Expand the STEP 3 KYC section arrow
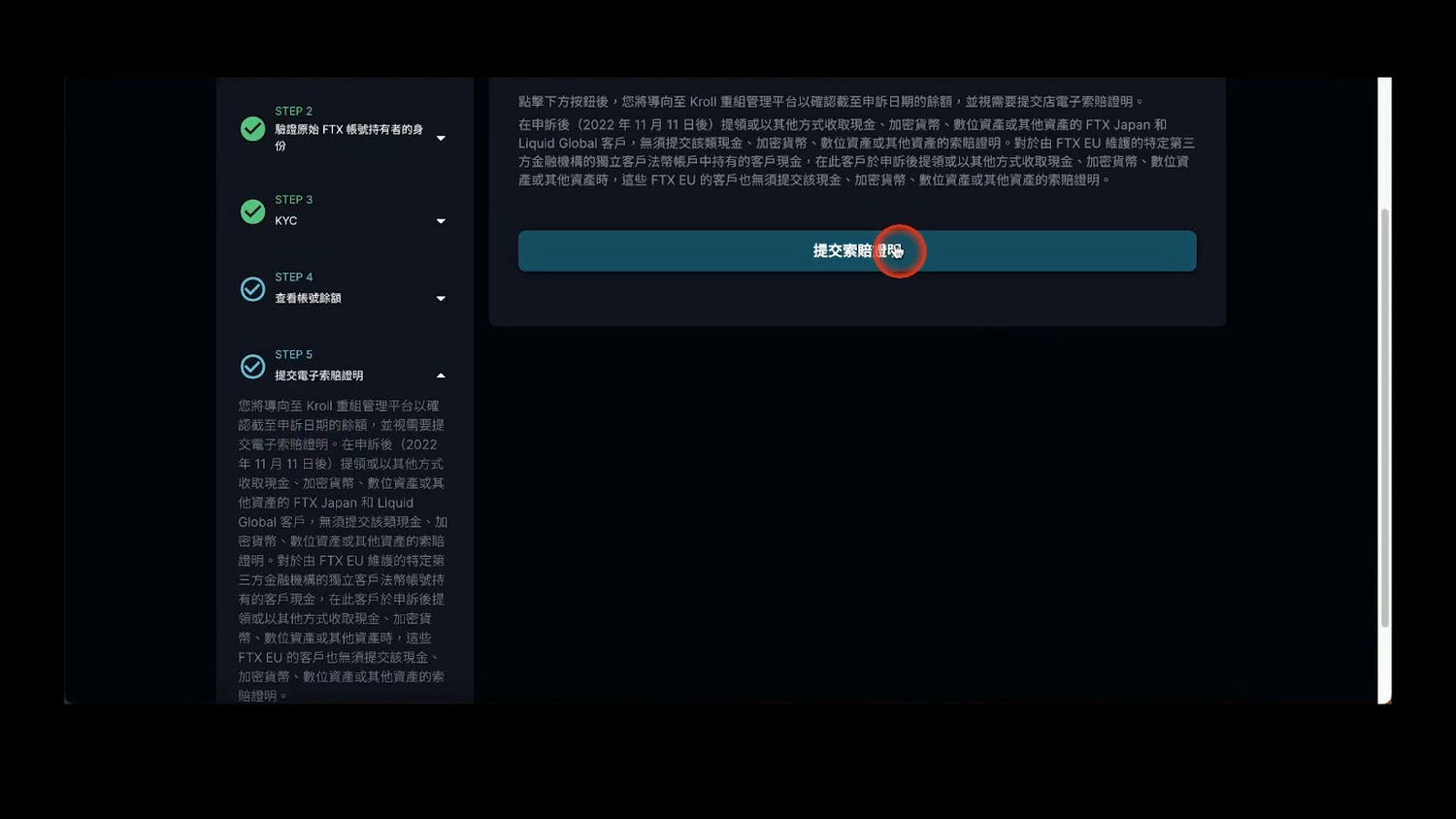Viewport: 1456px width, 819px height. 441,221
